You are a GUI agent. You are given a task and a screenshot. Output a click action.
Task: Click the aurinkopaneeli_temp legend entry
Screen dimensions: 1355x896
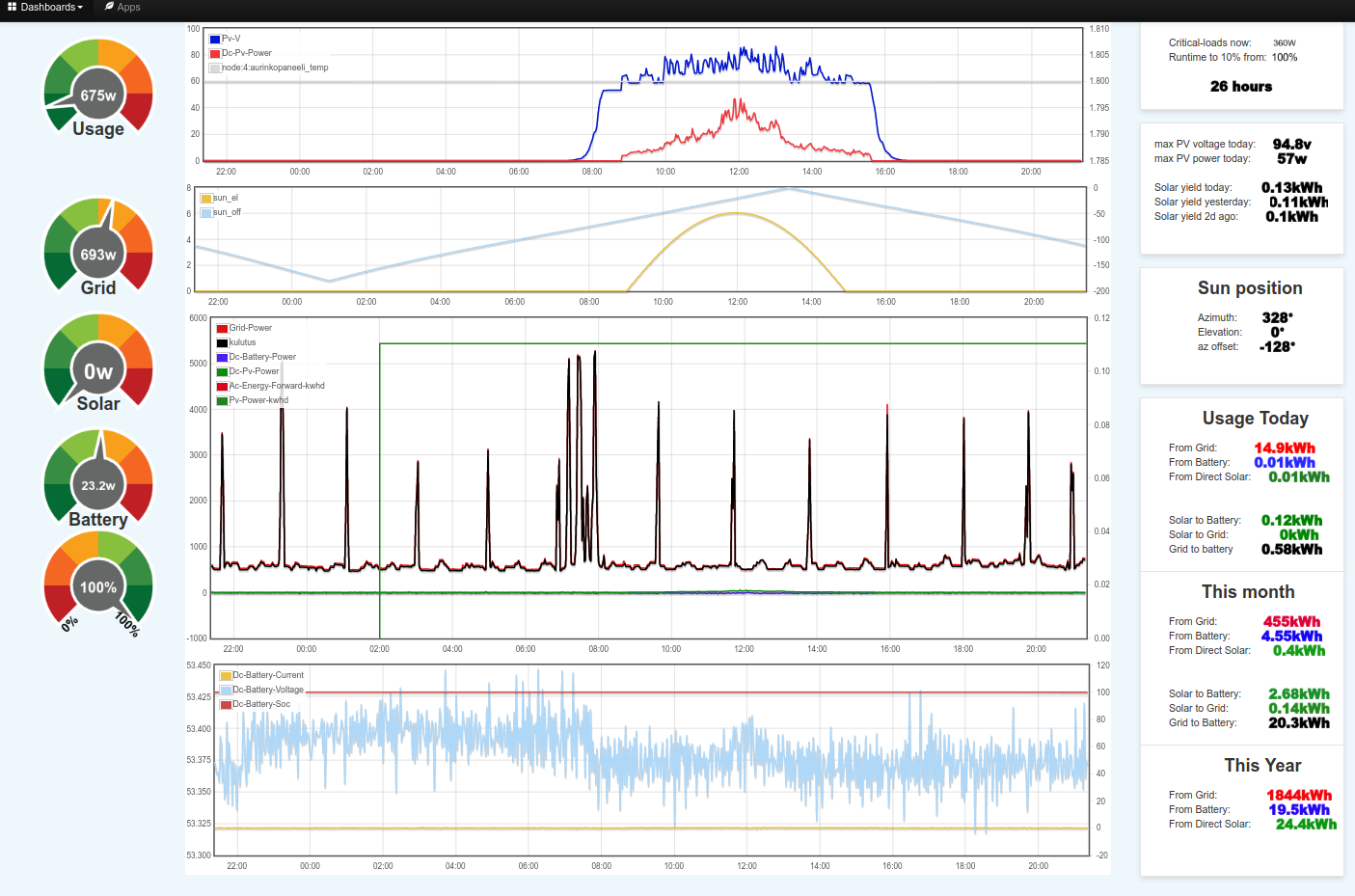point(275,68)
